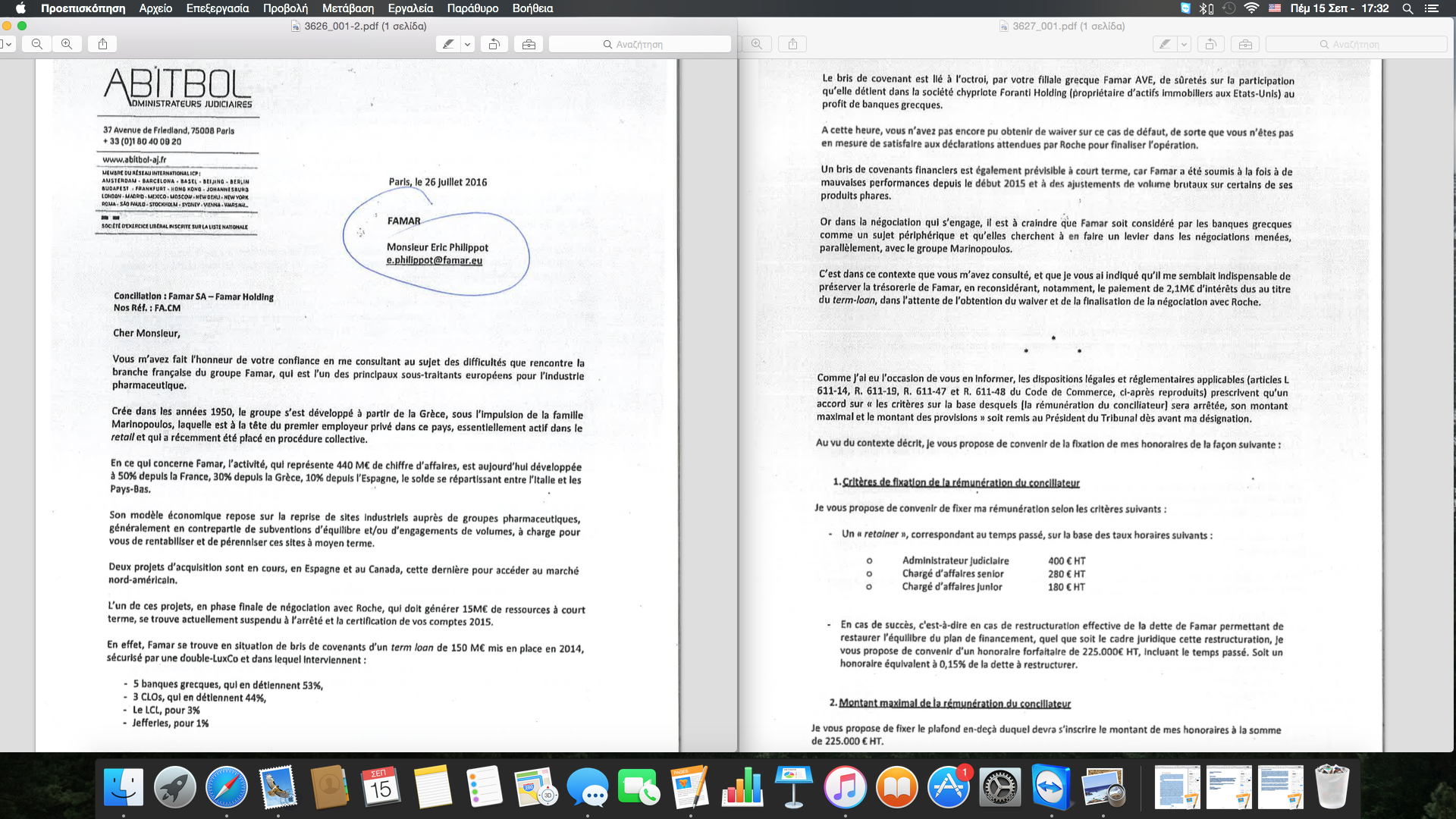The image size is (1456, 819).
Task: Open the Preview app icon in the Dock
Action: [x=1103, y=787]
